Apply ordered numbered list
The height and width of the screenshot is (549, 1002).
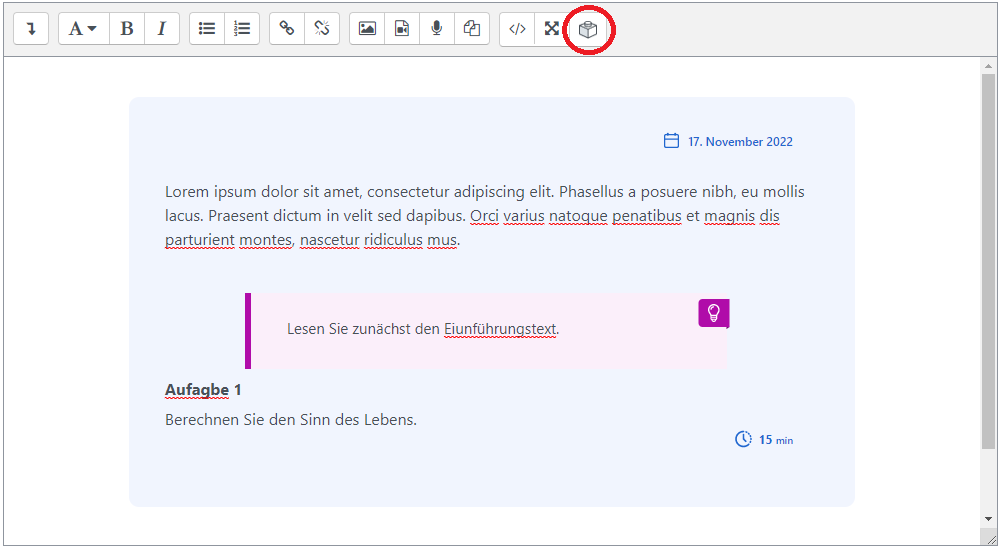coord(242,29)
